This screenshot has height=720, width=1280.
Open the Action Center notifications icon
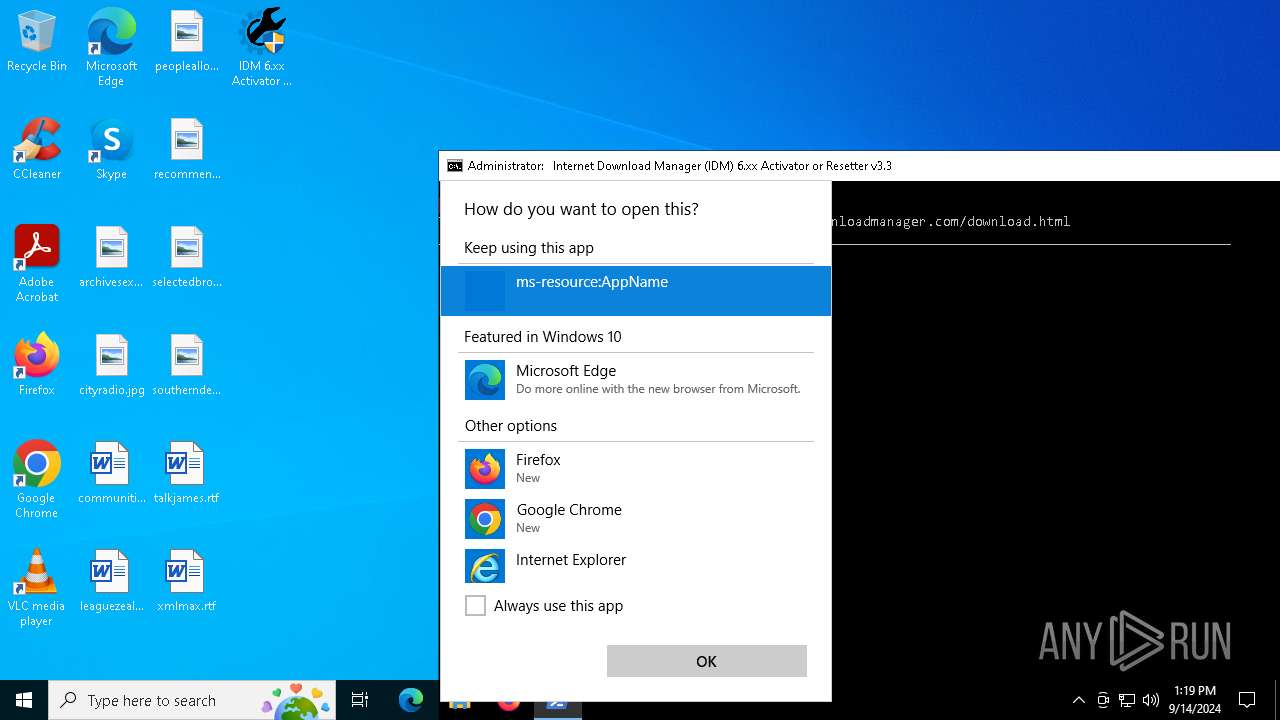pyautogui.click(x=1247, y=700)
